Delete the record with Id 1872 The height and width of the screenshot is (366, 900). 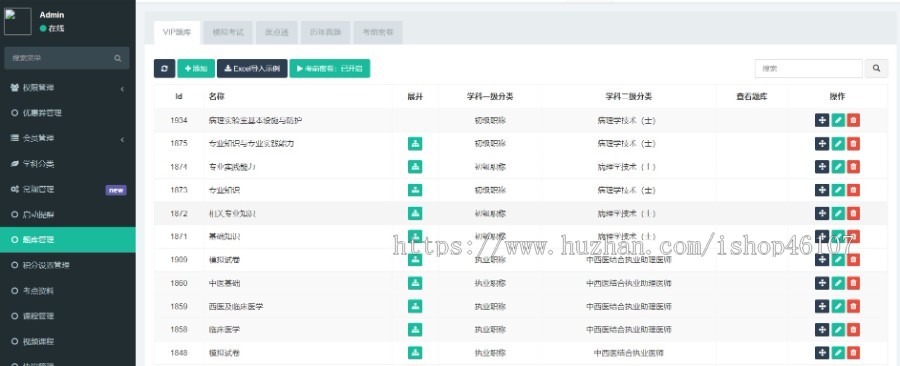(x=854, y=213)
